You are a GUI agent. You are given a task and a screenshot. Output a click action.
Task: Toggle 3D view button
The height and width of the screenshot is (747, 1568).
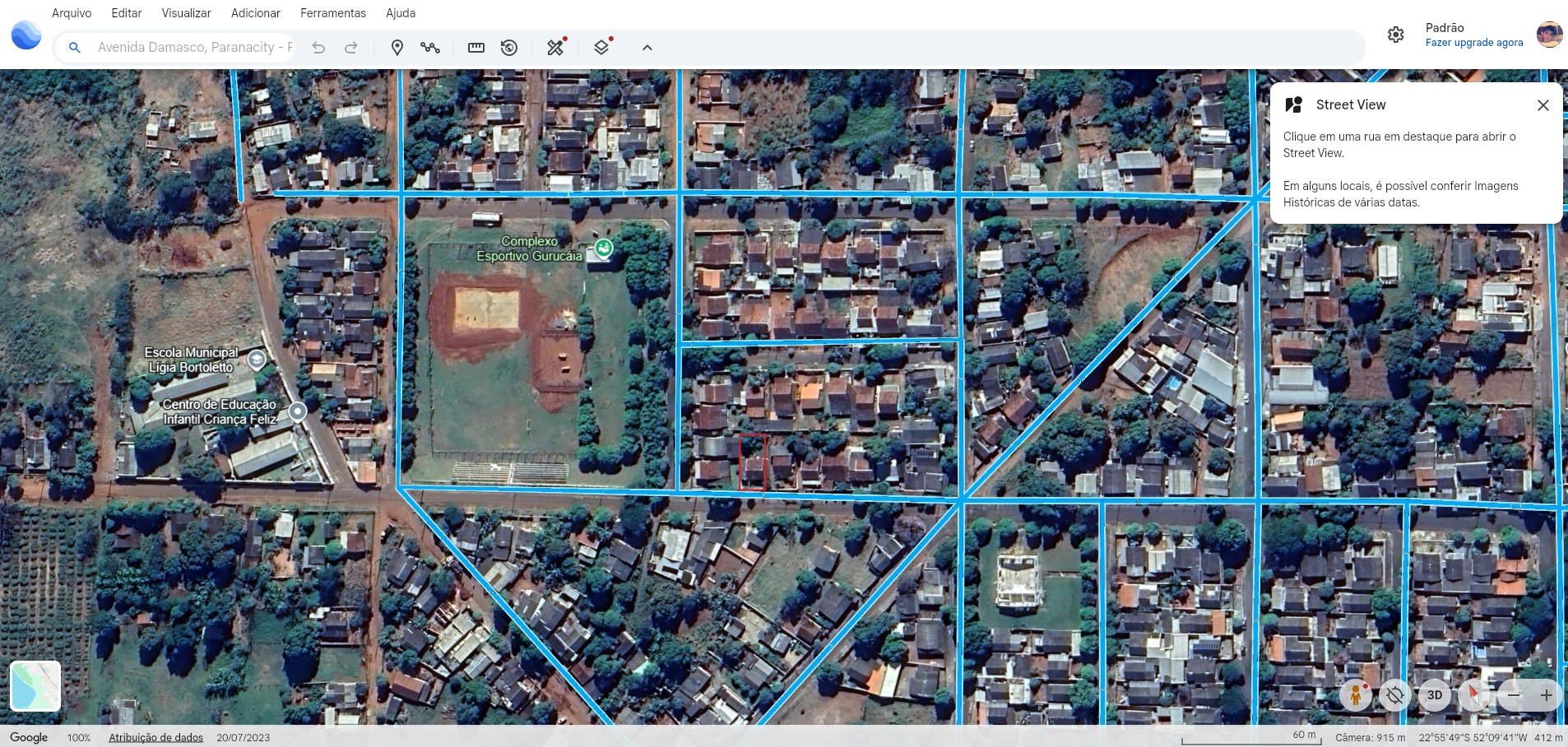click(1434, 695)
